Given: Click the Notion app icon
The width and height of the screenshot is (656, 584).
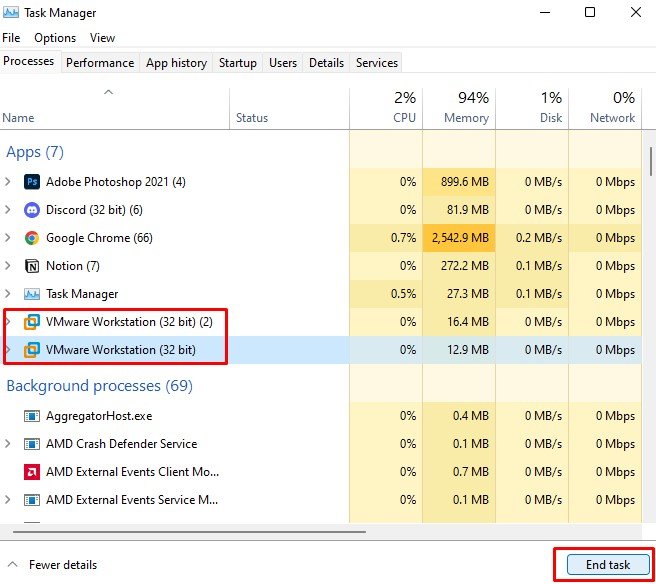Looking at the screenshot, I should (x=31, y=266).
